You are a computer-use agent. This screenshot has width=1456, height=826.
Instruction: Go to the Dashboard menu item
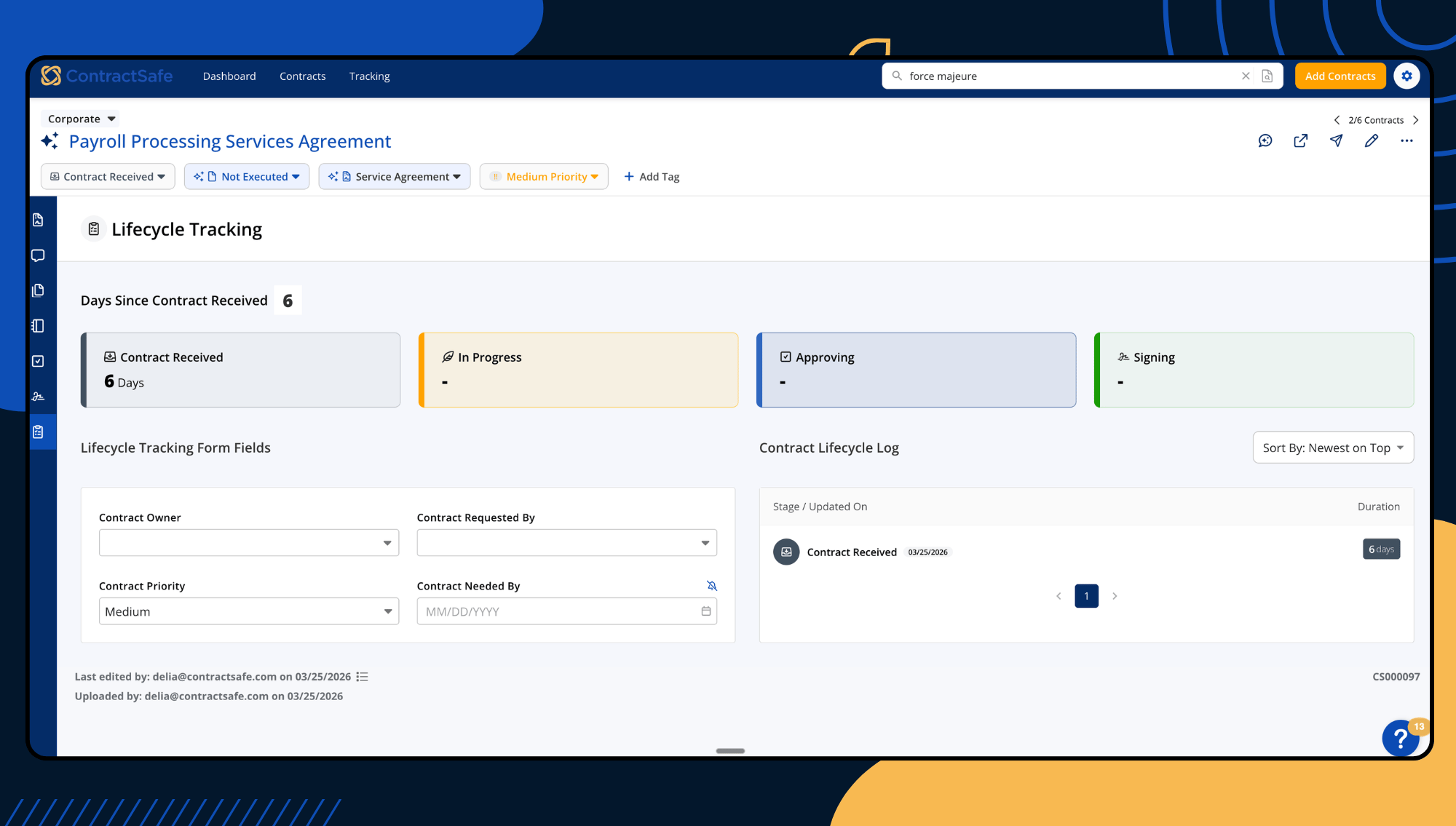pos(229,76)
